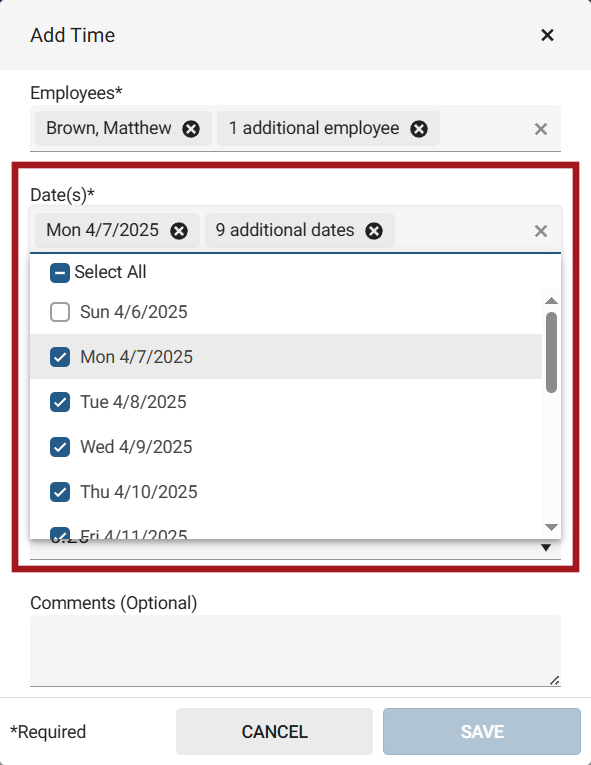Check the Sun 4/6/2025 date
591x765 pixels.
click(x=60, y=312)
